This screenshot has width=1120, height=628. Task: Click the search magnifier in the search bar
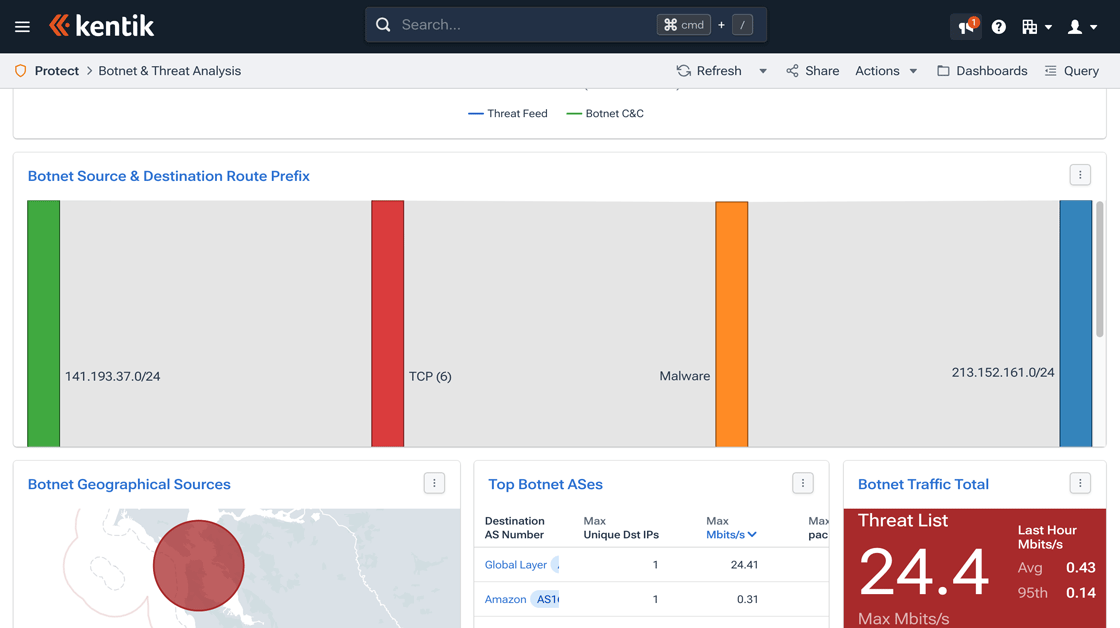(x=383, y=23)
